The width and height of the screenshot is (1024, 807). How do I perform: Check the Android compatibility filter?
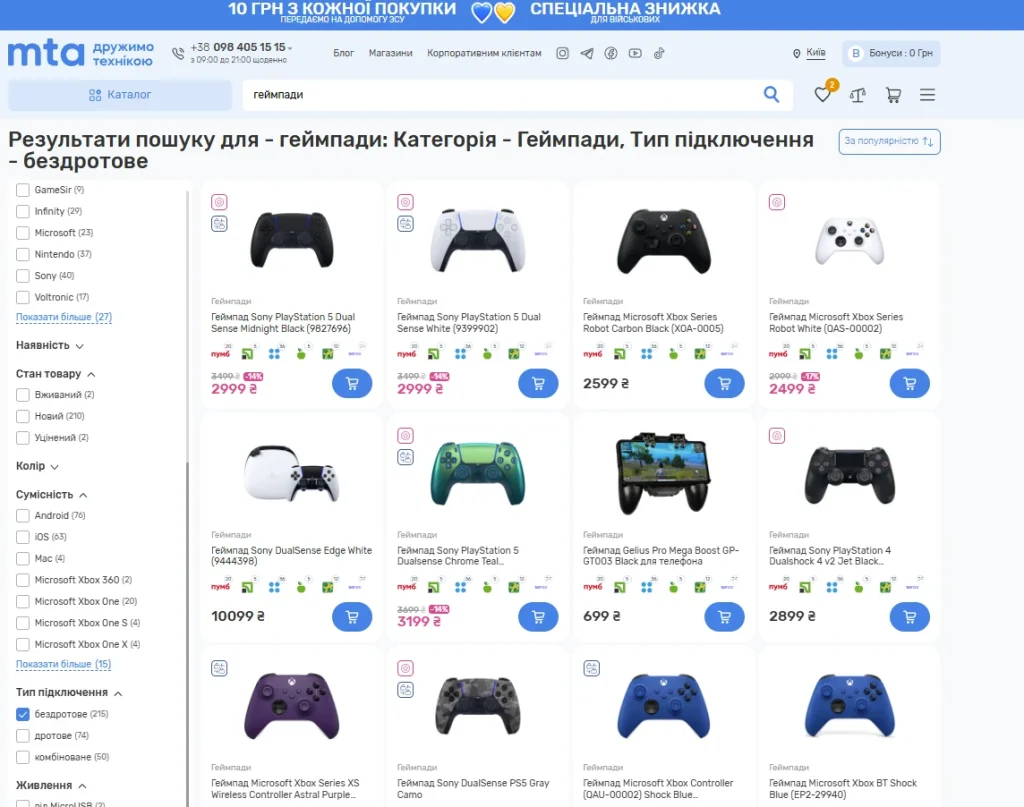click(x=23, y=516)
